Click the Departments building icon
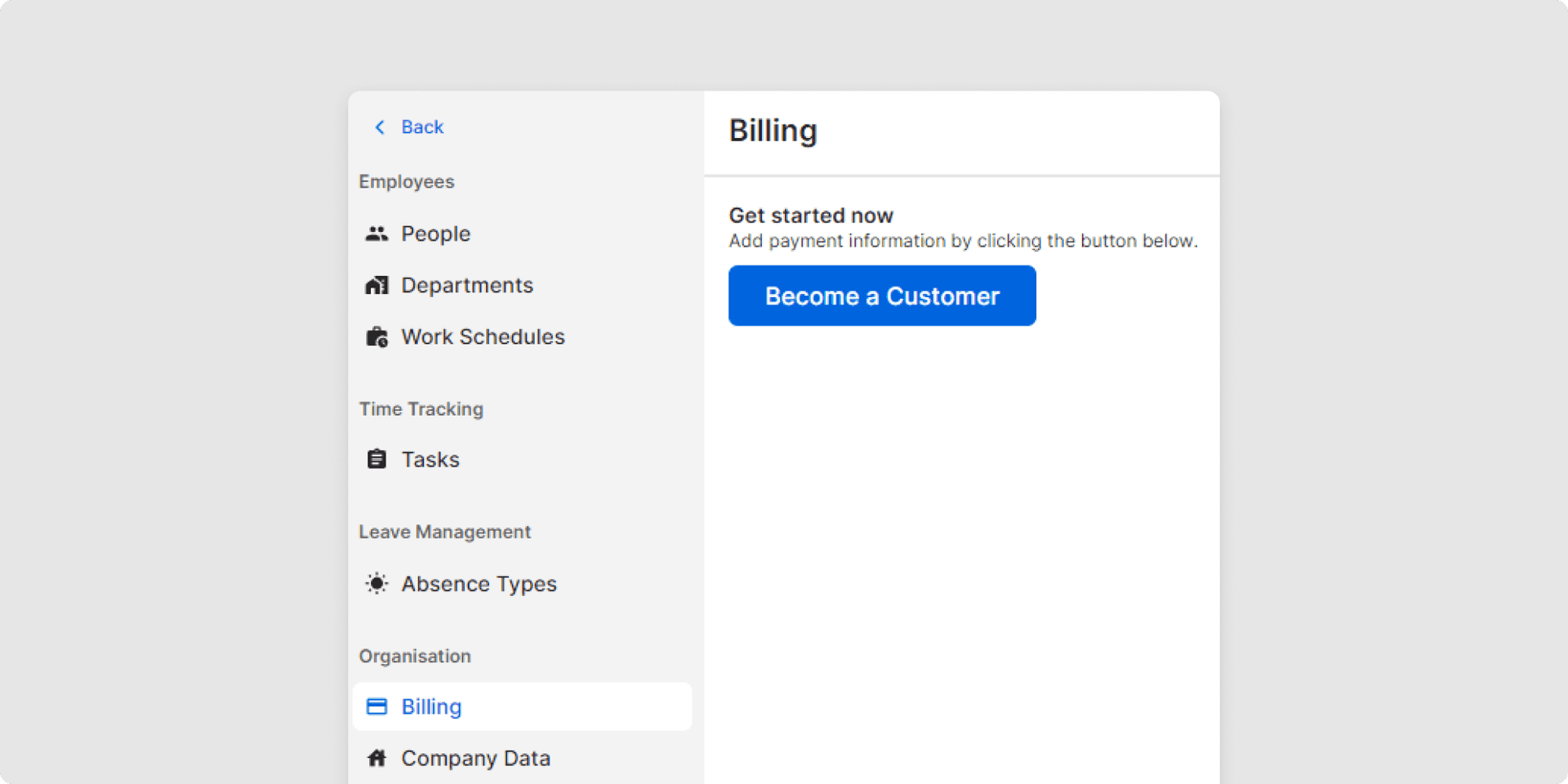The height and width of the screenshot is (784, 1568). (376, 286)
